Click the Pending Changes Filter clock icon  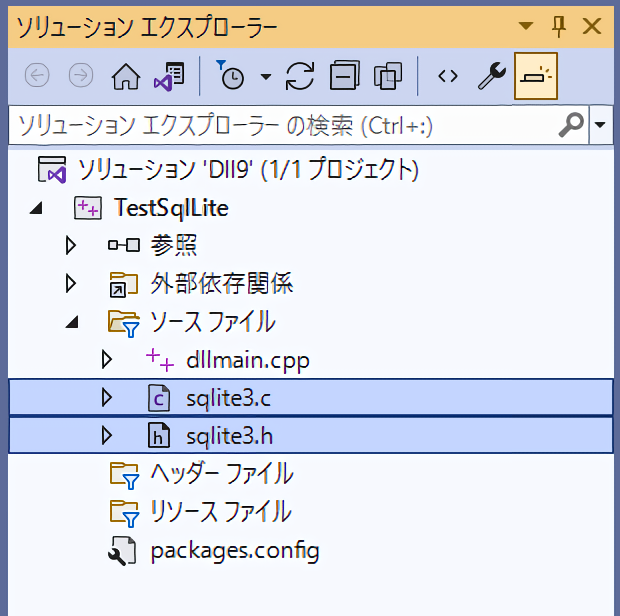pos(231,76)
